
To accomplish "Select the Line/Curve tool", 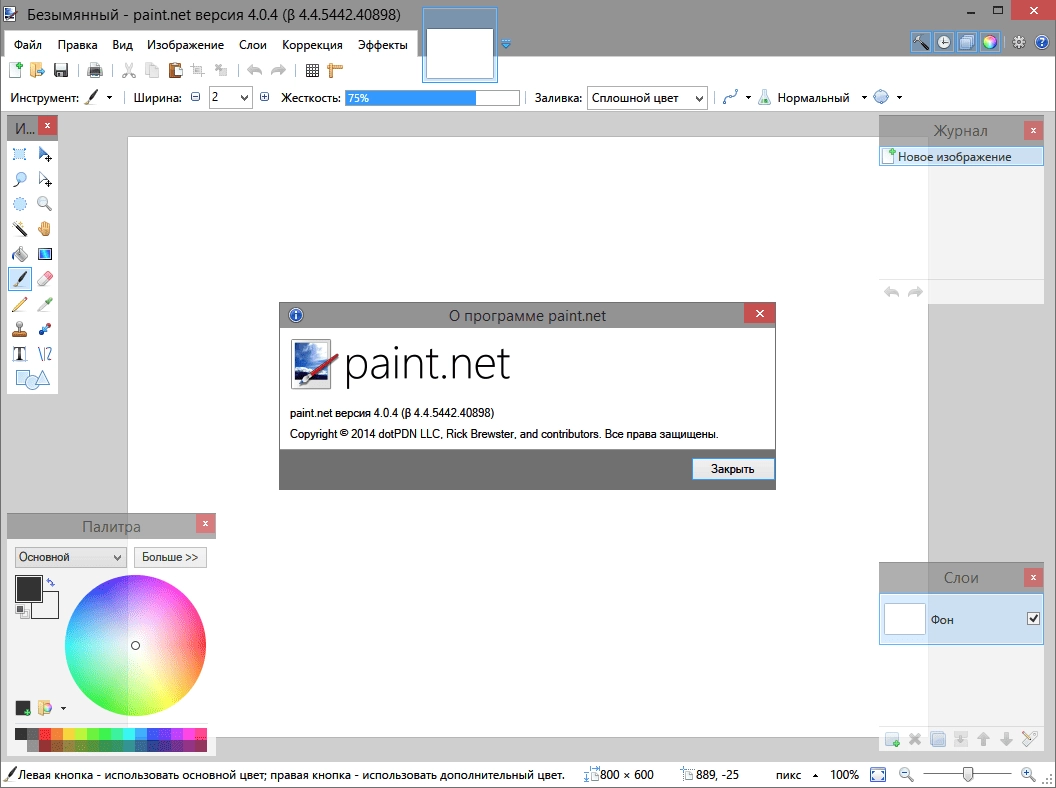I will click(x=44, y=354).
